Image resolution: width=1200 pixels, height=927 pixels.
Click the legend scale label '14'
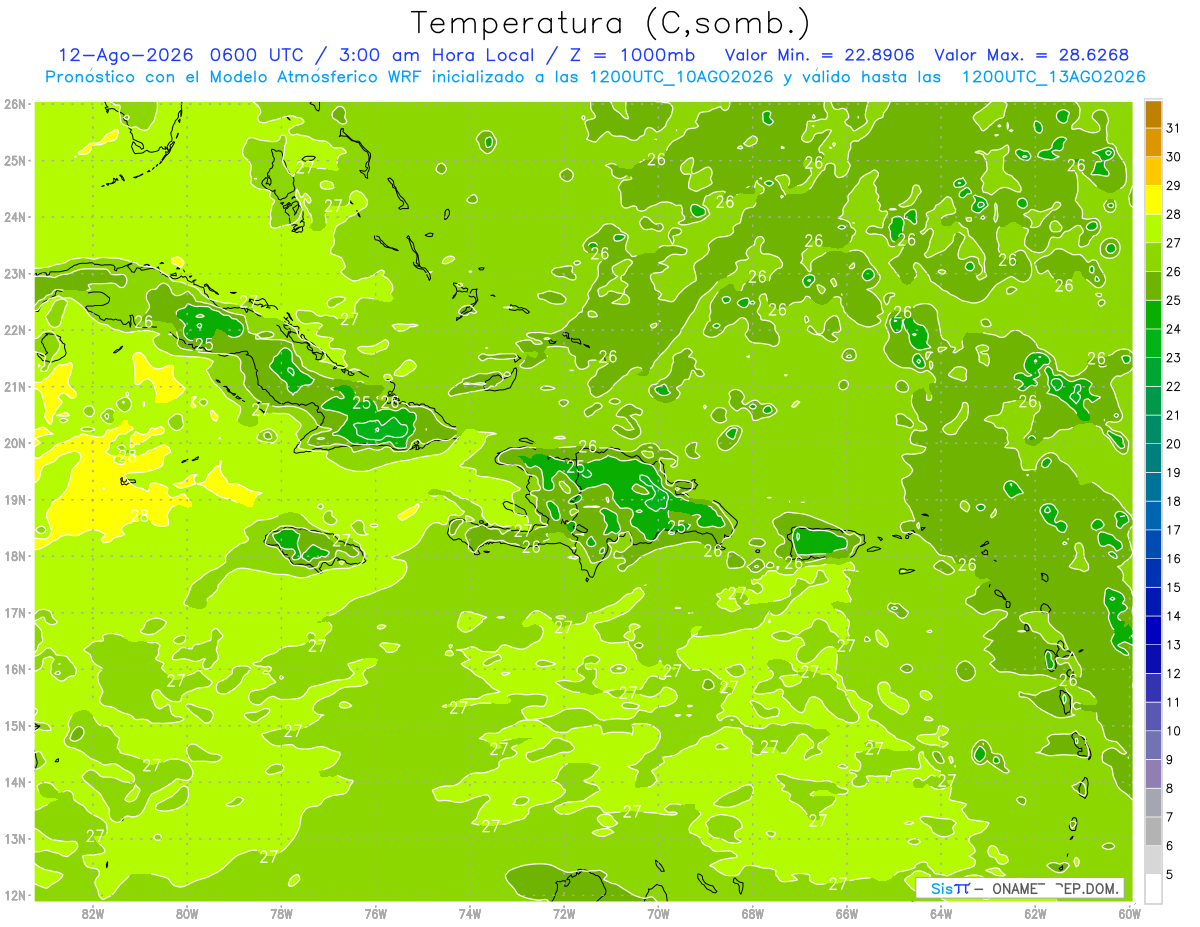[x=1174, y=616]
